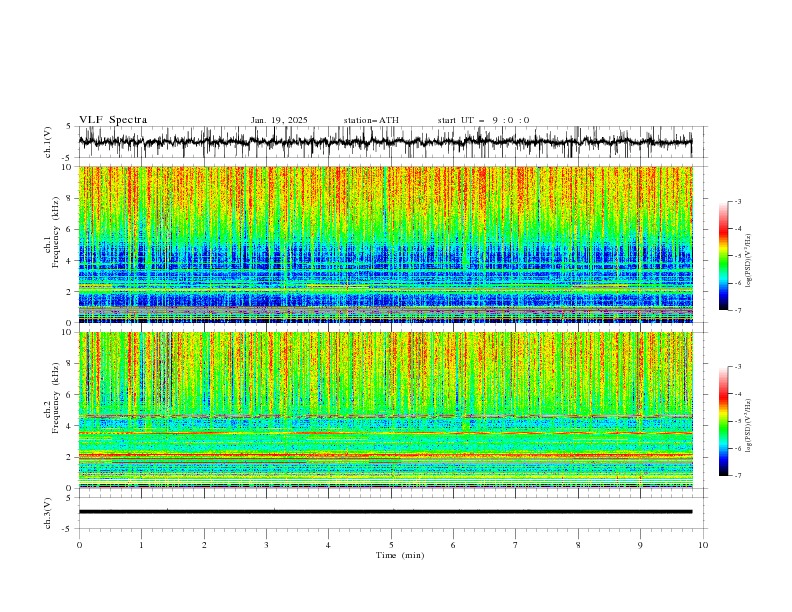792x612 pixels.
Task: Click the ch.1 'Frequency (kHz)' axis label
Action: click(56, 232)
